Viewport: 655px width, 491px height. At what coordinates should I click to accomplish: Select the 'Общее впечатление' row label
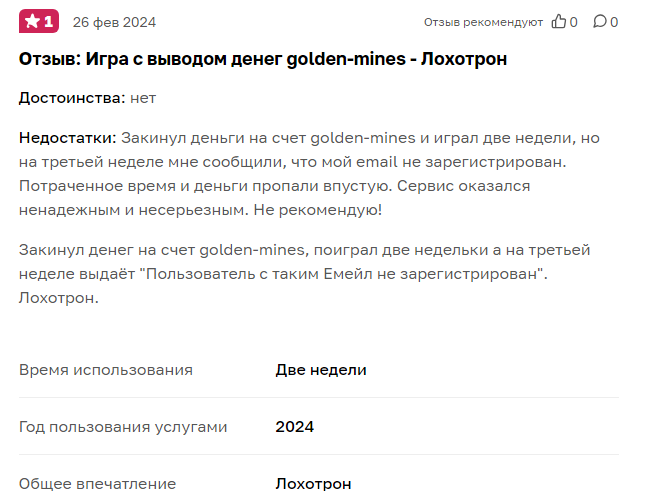[x=97, y=483]
